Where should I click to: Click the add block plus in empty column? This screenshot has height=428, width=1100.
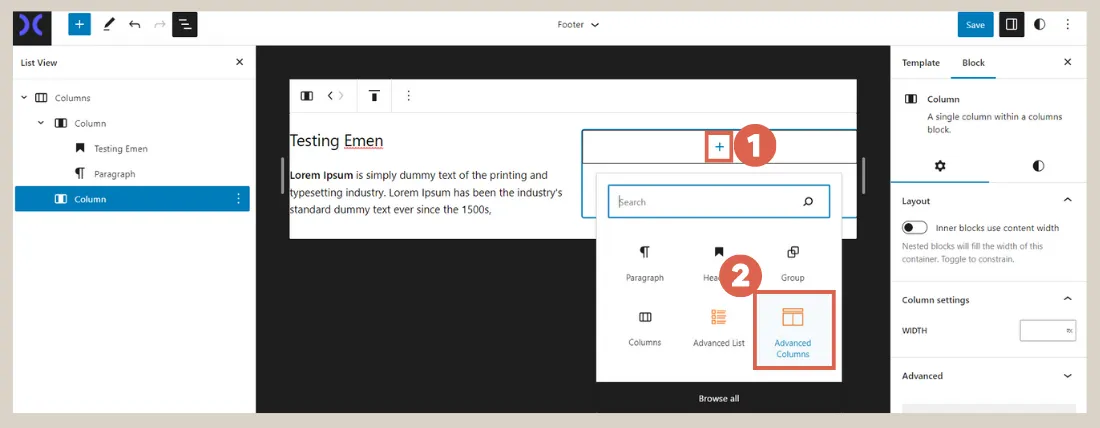tap(719, 147)
